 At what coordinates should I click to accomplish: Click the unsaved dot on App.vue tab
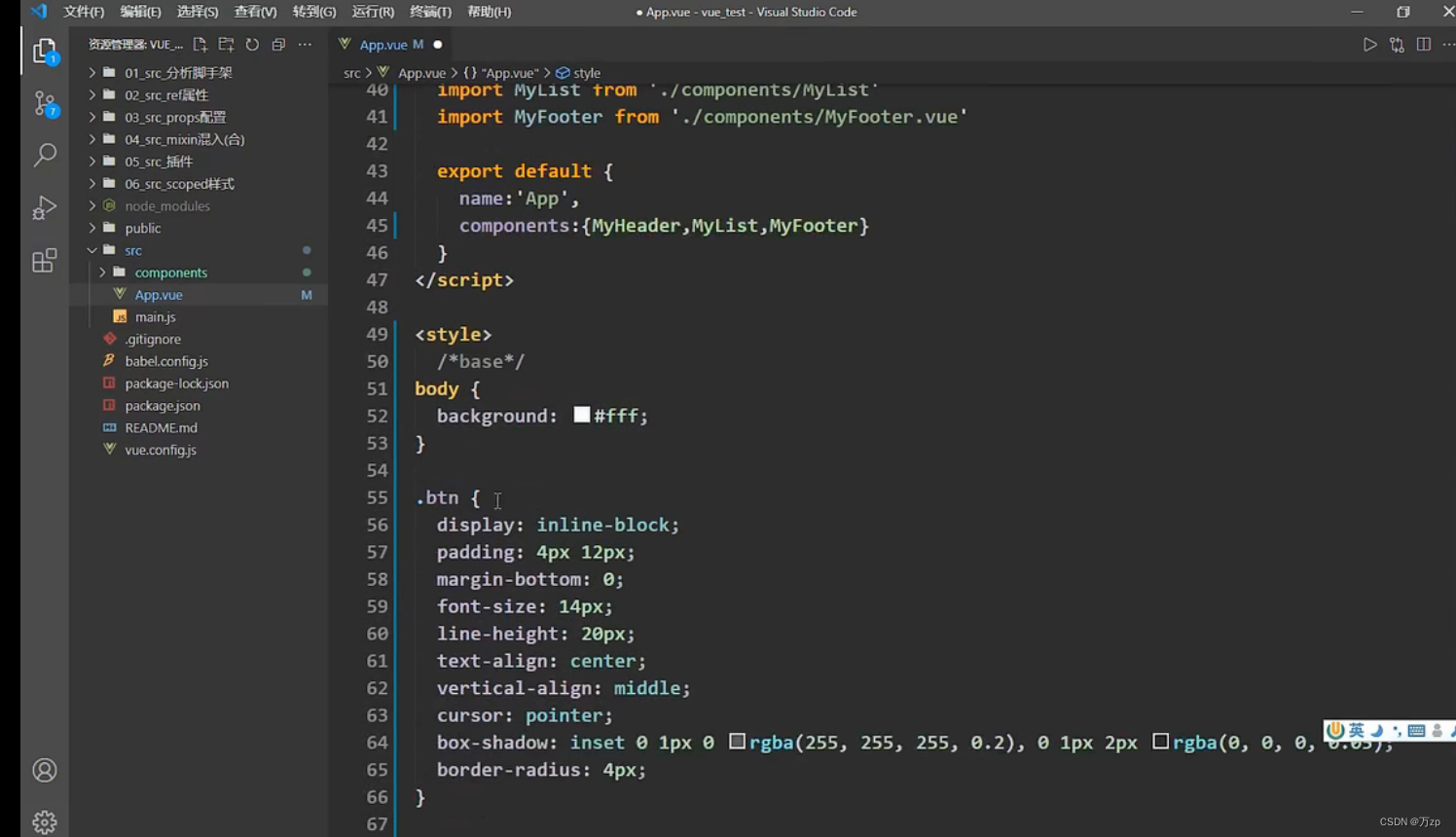pyautogui.click(x=438, y=45)
